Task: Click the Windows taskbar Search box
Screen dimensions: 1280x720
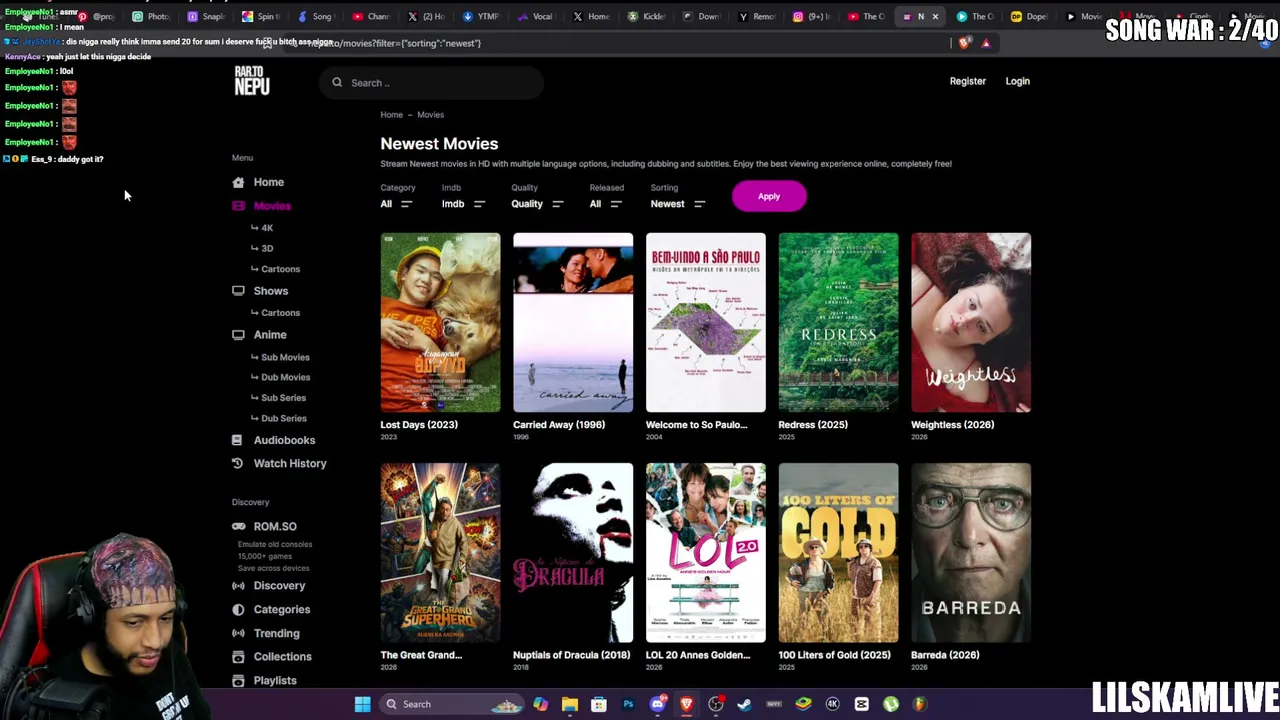Action: click(x=452, y=704)
